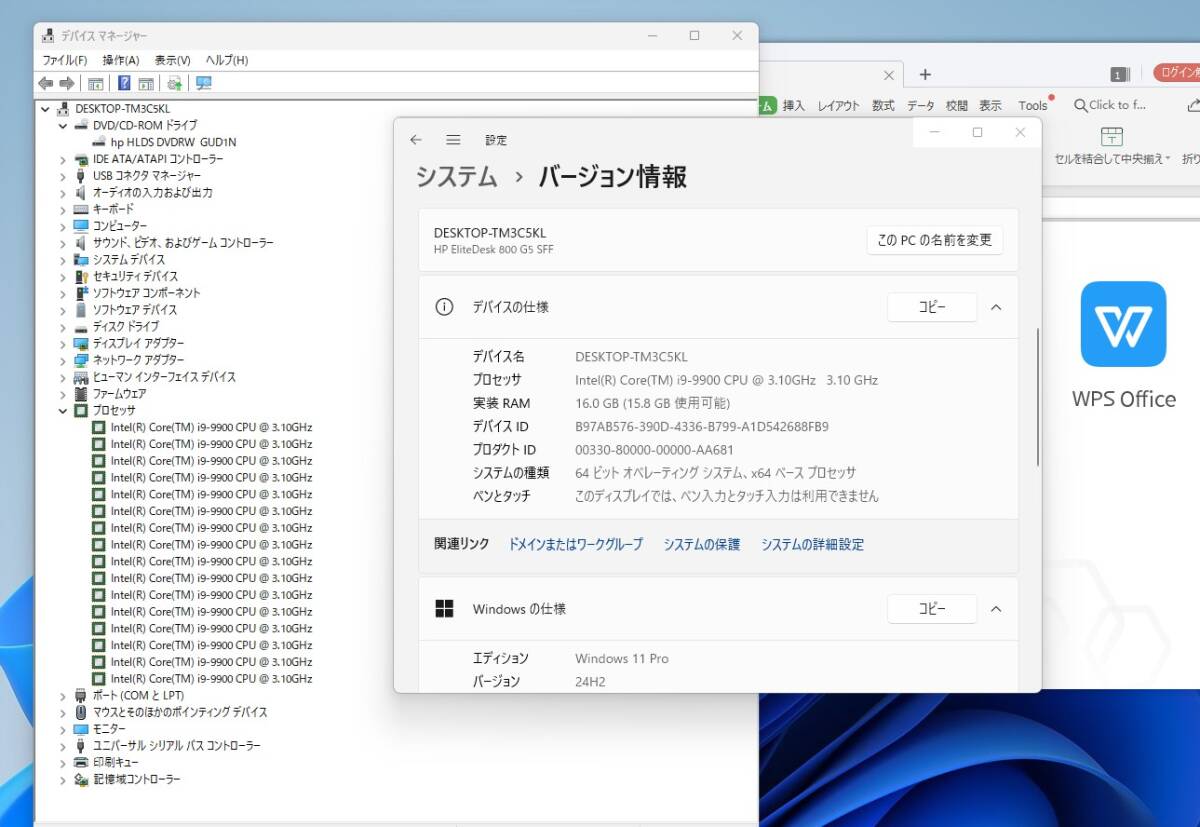Viewport: 1200px width, 827px height.
Task: Click the WPS Office logo
Action: click(1123, 324)
